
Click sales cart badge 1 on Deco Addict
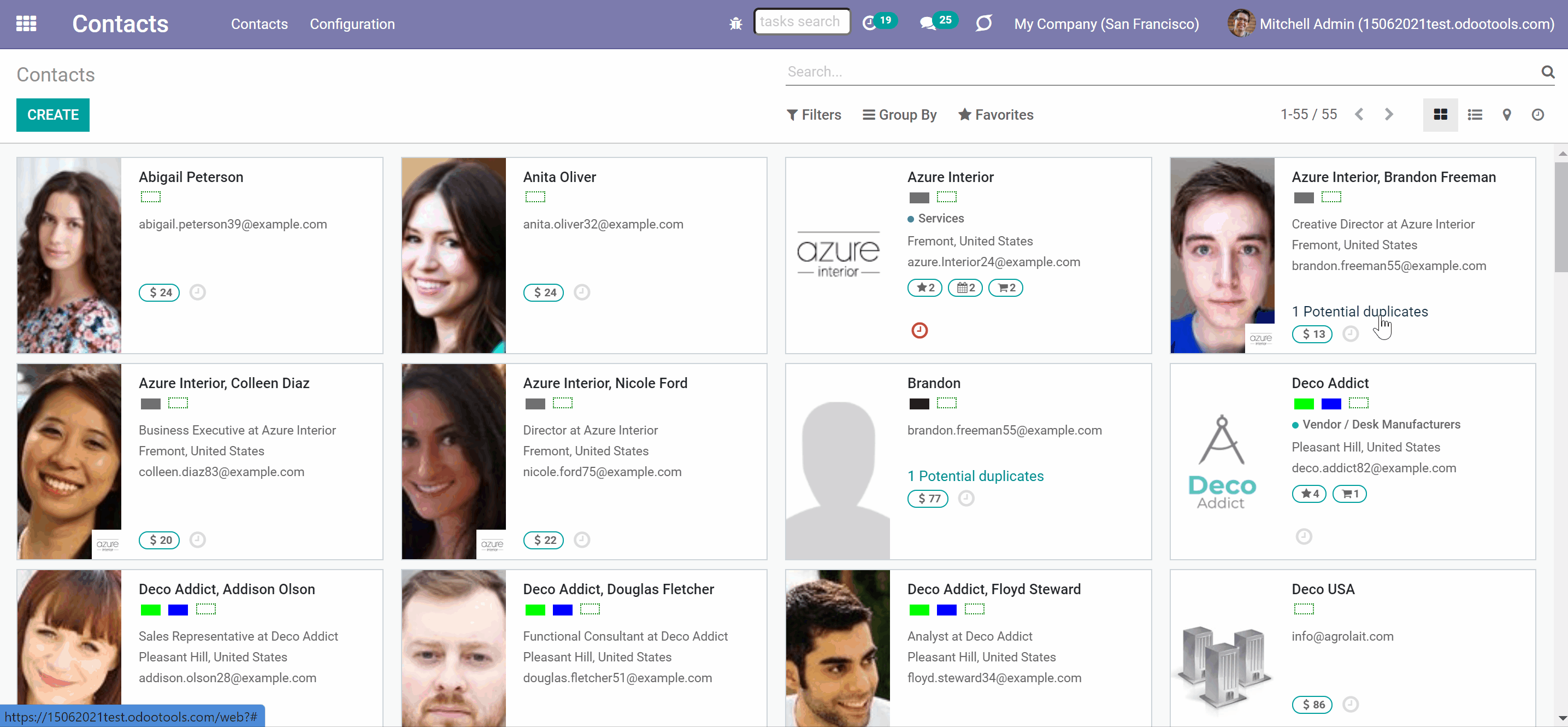pos(1349,493)
